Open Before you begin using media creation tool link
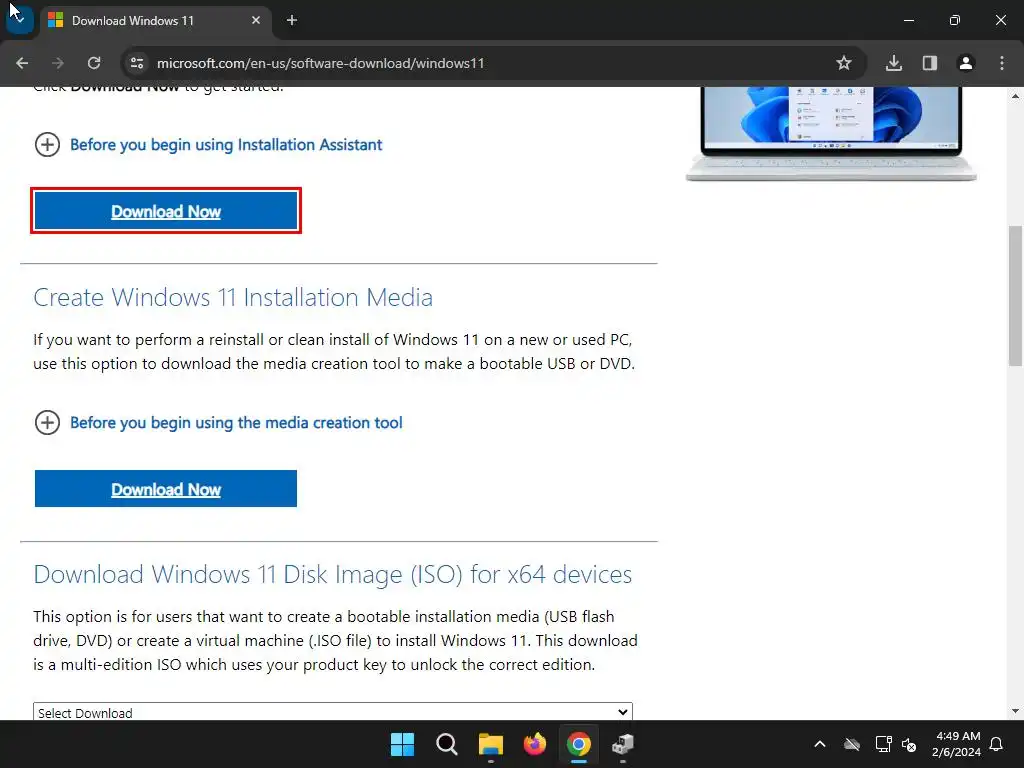1024x768 pixels. pos(236,423)
